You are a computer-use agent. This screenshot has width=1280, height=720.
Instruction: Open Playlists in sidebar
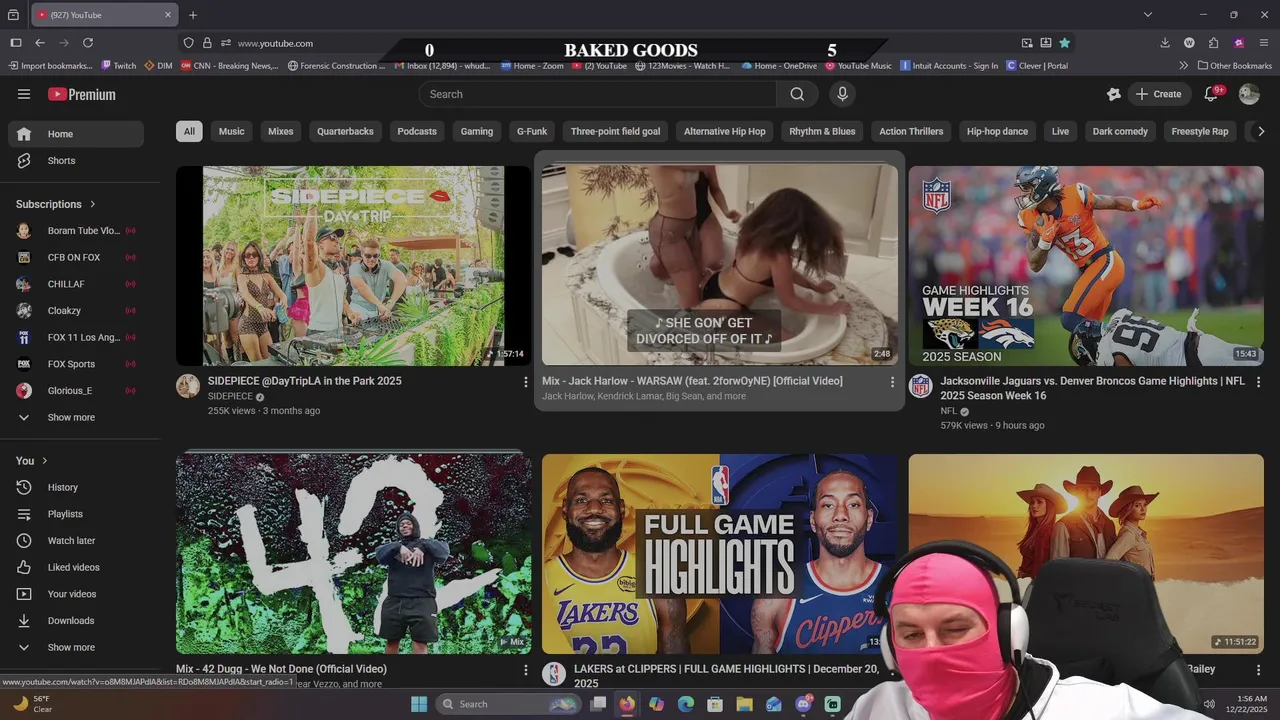click(x=76, y=514)
